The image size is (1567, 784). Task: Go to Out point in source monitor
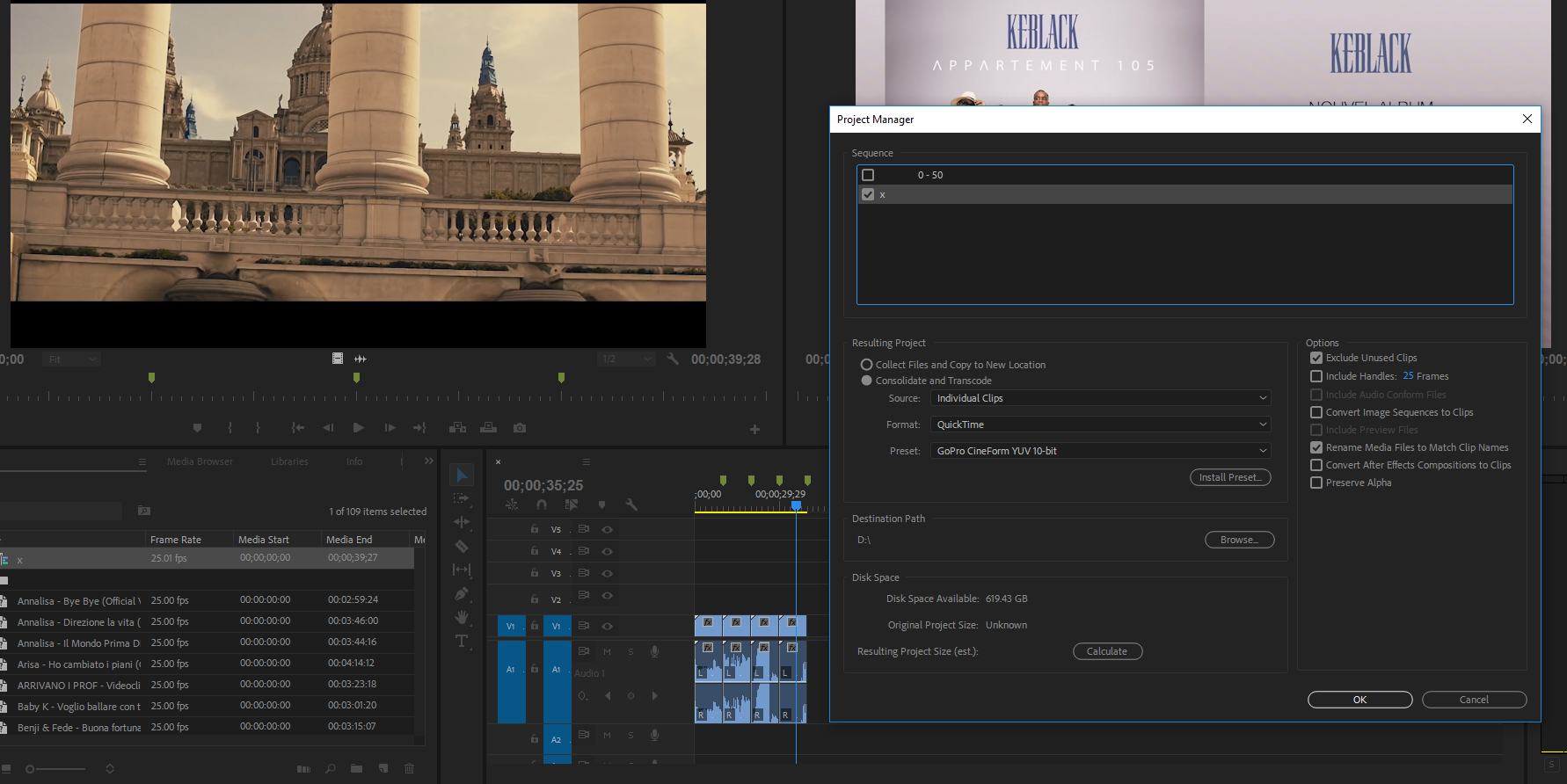419,428
